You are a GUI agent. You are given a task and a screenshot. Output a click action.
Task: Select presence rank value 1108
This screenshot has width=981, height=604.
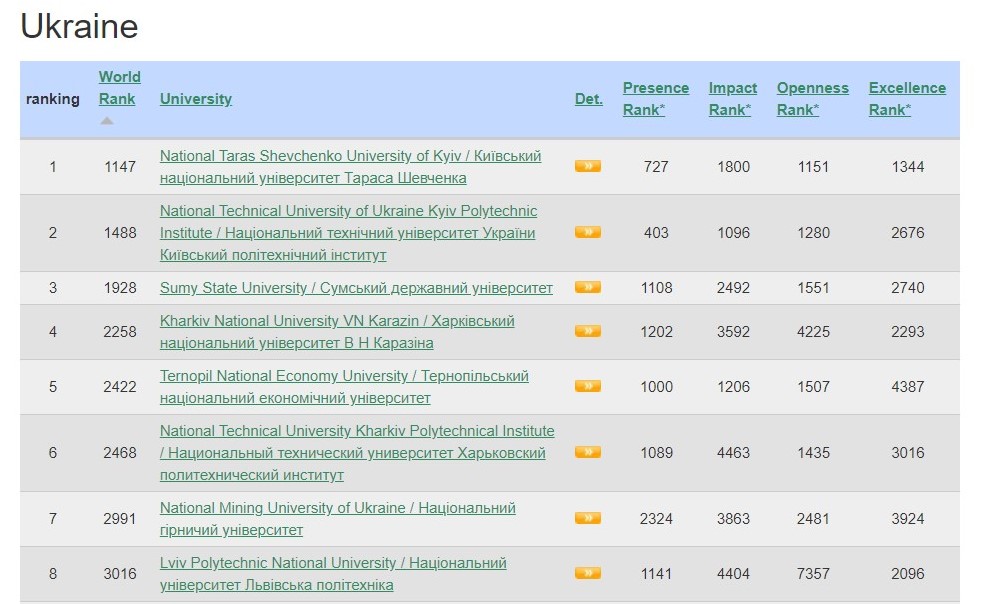(656, 287)
